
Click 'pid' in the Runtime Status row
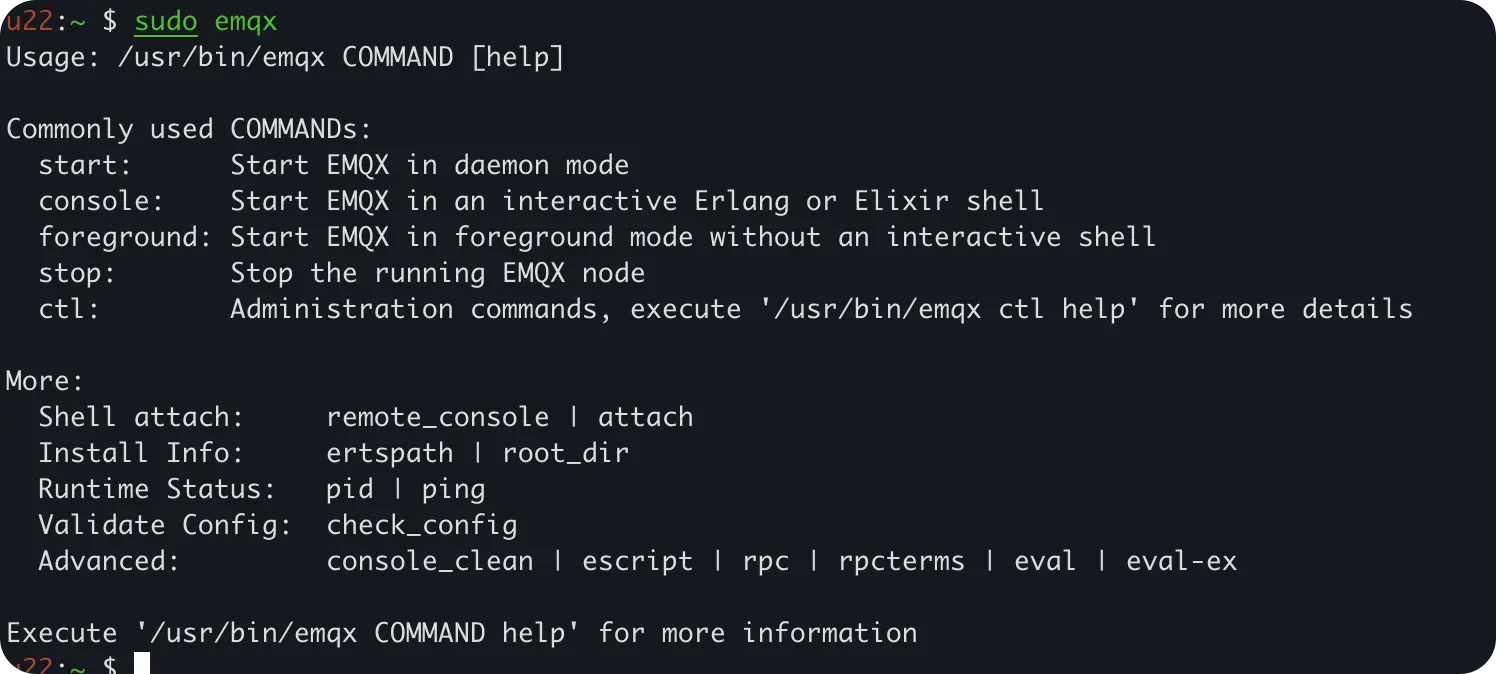click(350, 489)
